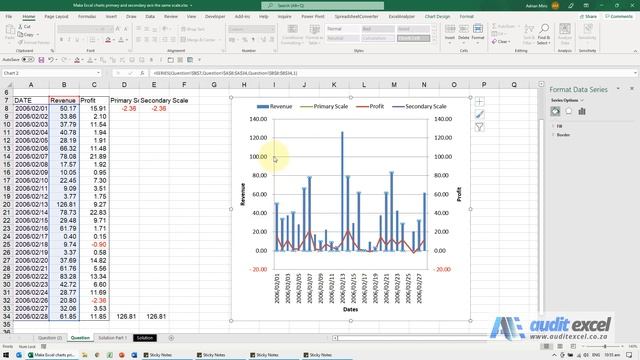Click the formula bar input
640x360 pixels.
pyautogui.click(x=392, y=73)
